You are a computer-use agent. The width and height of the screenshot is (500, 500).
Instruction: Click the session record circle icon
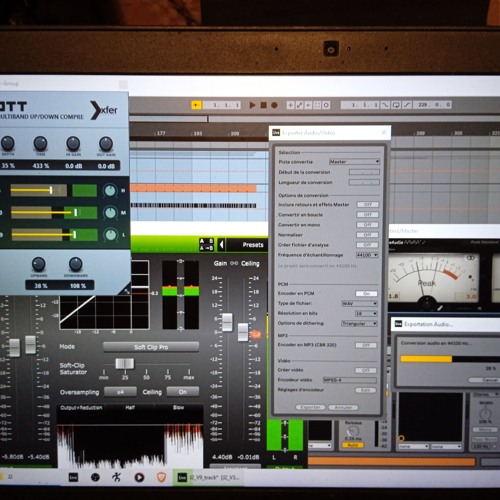coord(326,105)
